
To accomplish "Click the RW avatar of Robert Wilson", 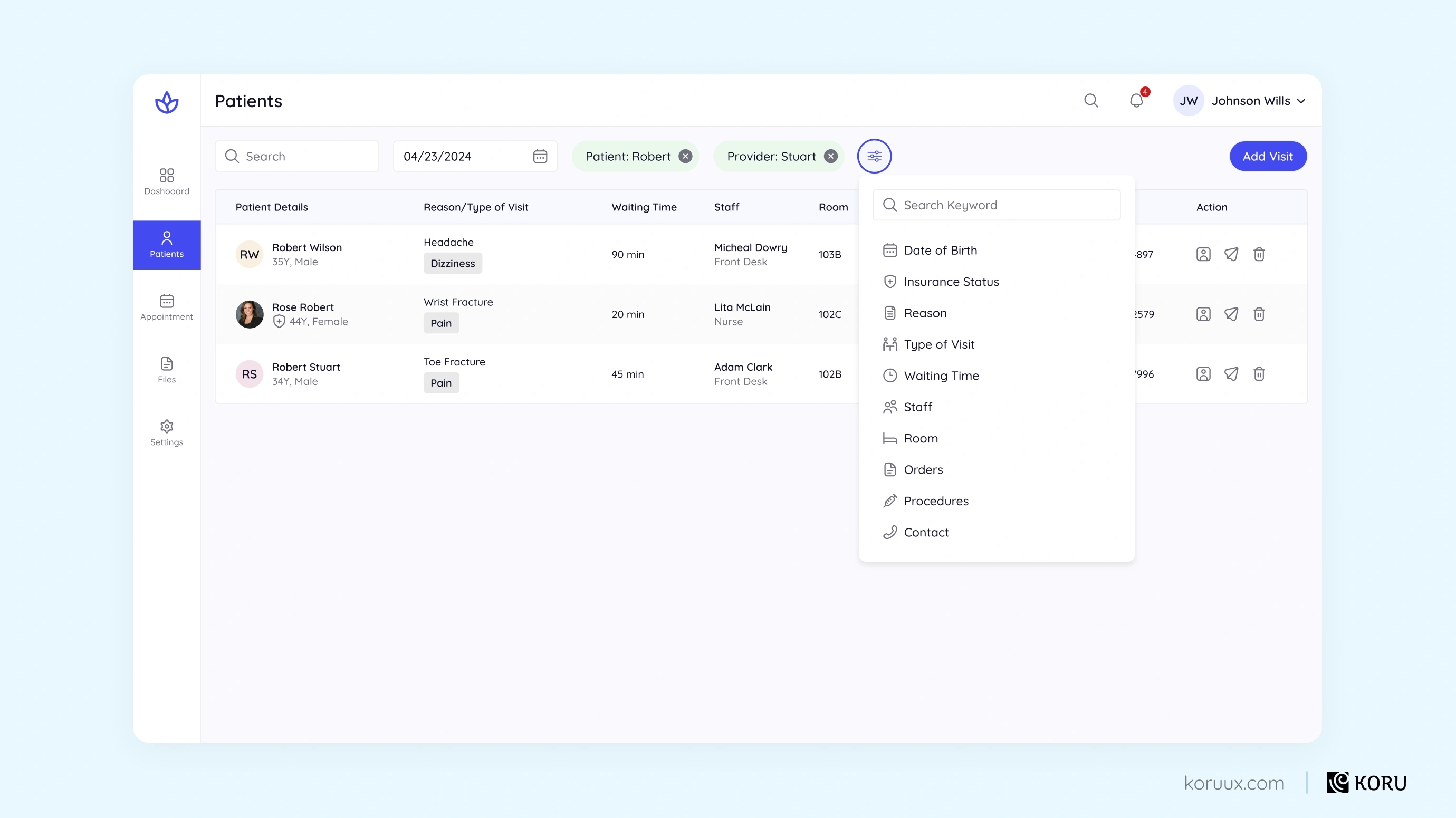I will click(249, 254).
